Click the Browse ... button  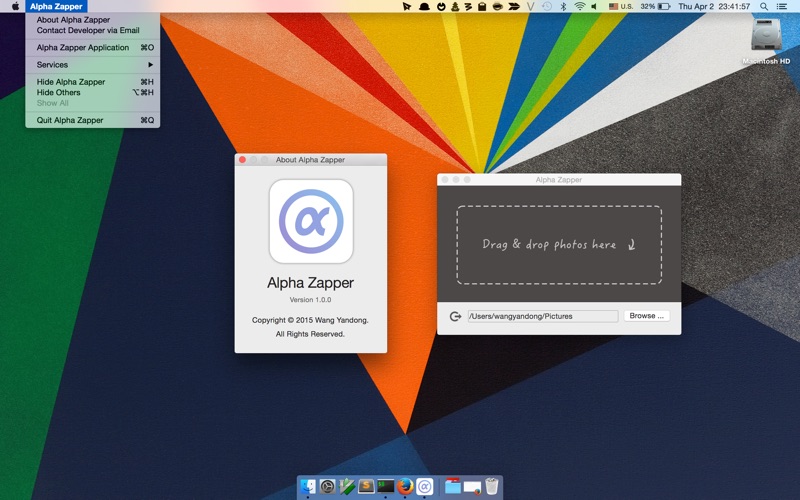point(646,316)
